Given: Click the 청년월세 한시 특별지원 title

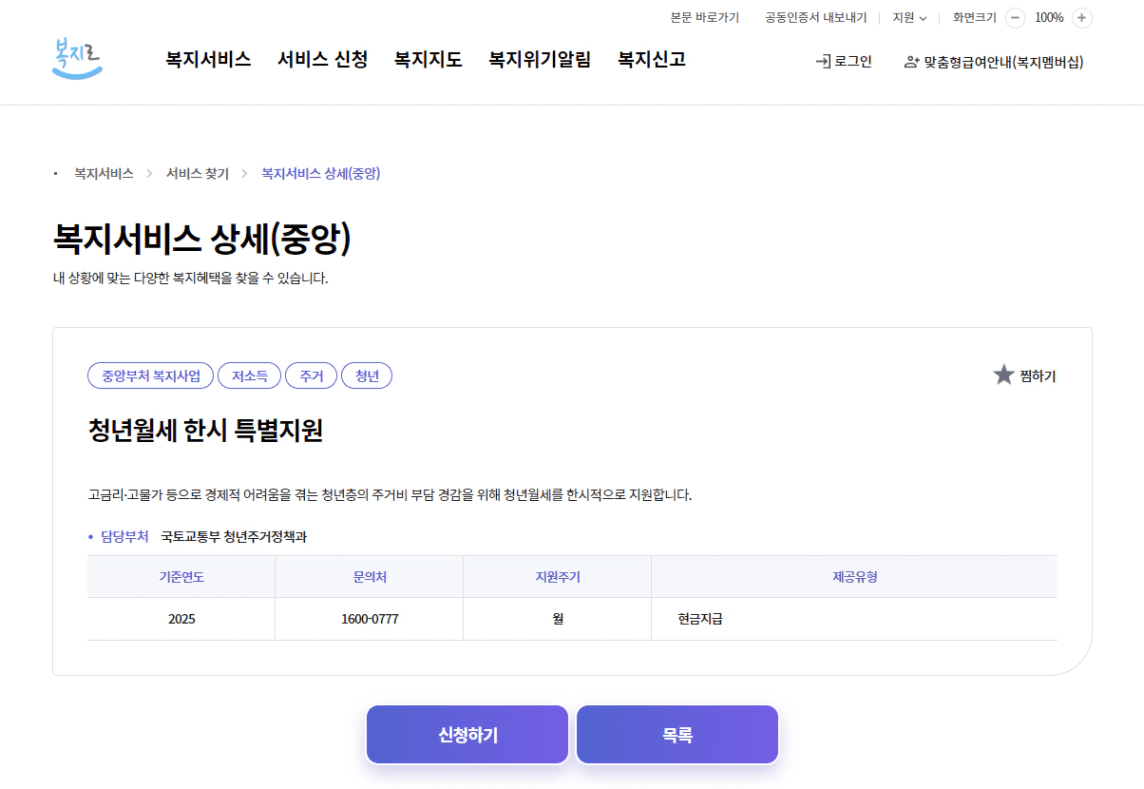Looking at the screenshot, I should (x=205, y=431).
